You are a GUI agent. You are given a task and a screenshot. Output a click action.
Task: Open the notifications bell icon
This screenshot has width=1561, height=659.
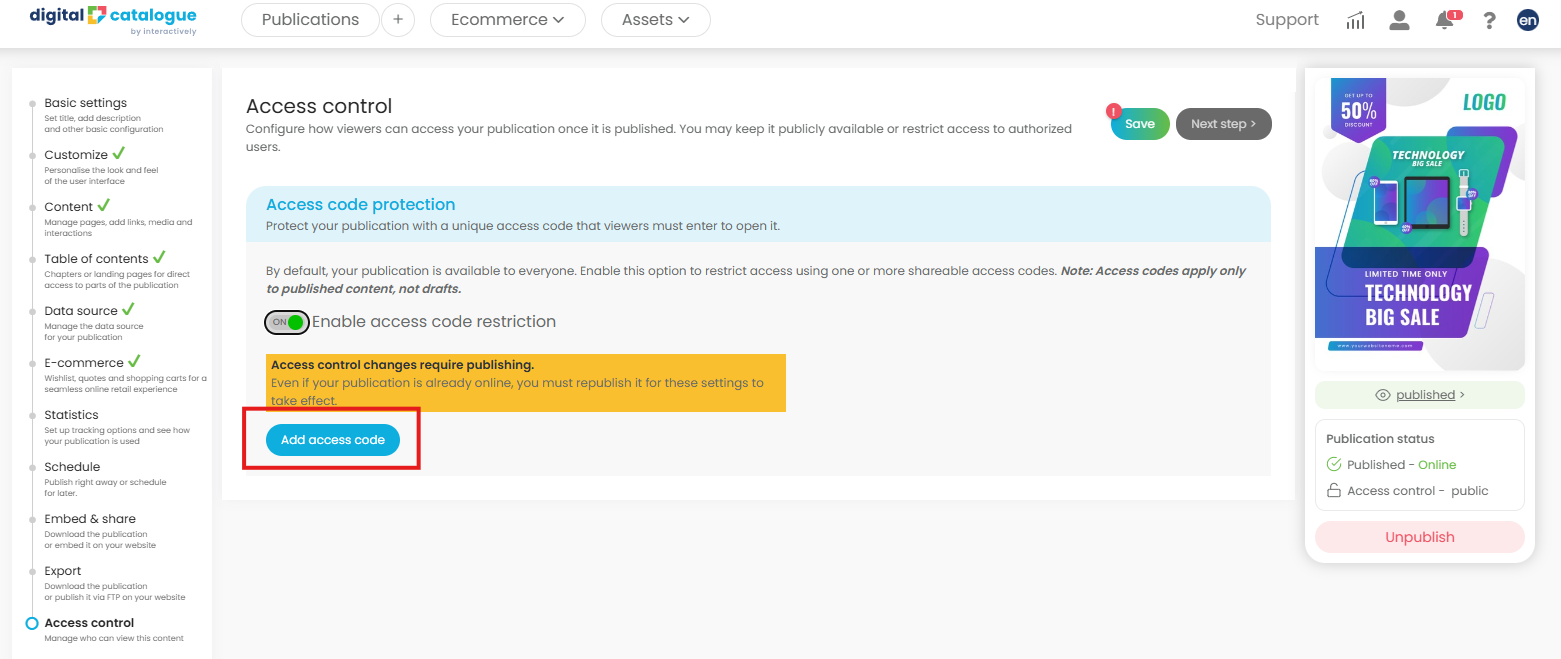[1444, 20]
